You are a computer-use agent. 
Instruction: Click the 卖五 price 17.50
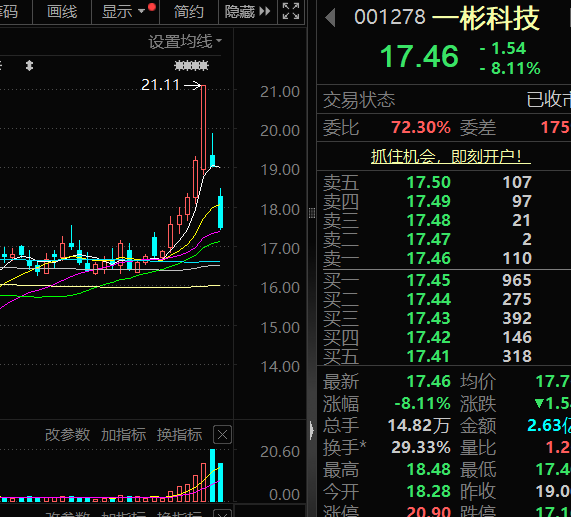click(x=429, y=182)
